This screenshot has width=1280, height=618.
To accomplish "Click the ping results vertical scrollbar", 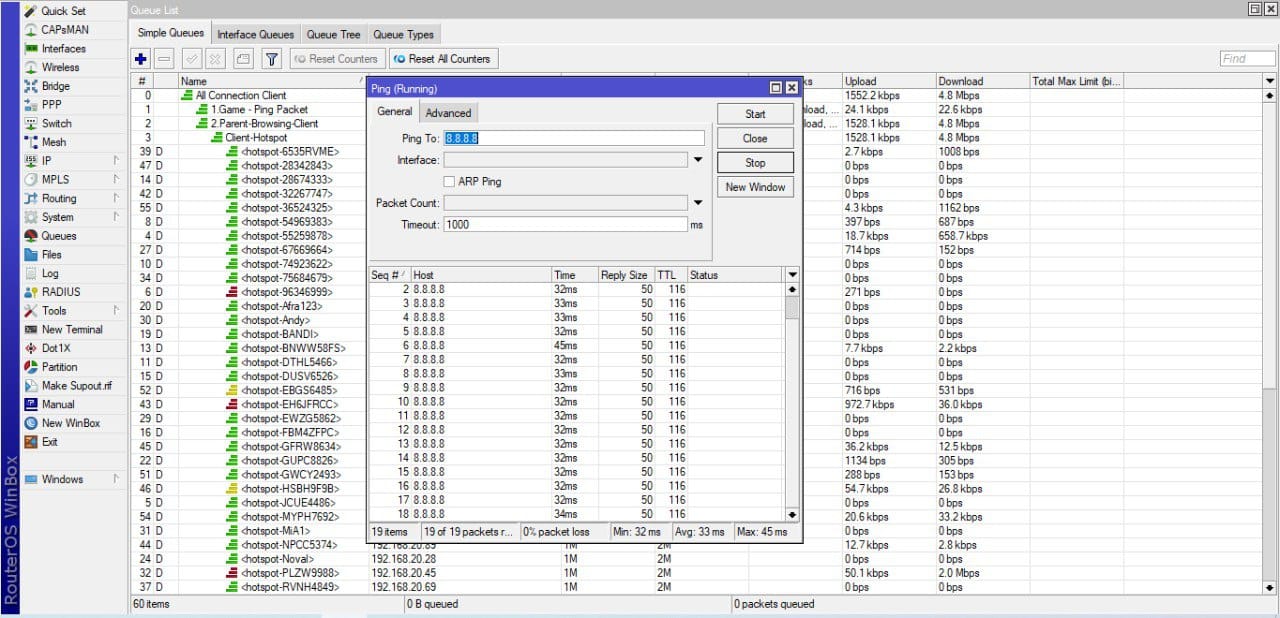I will point(793,402).
